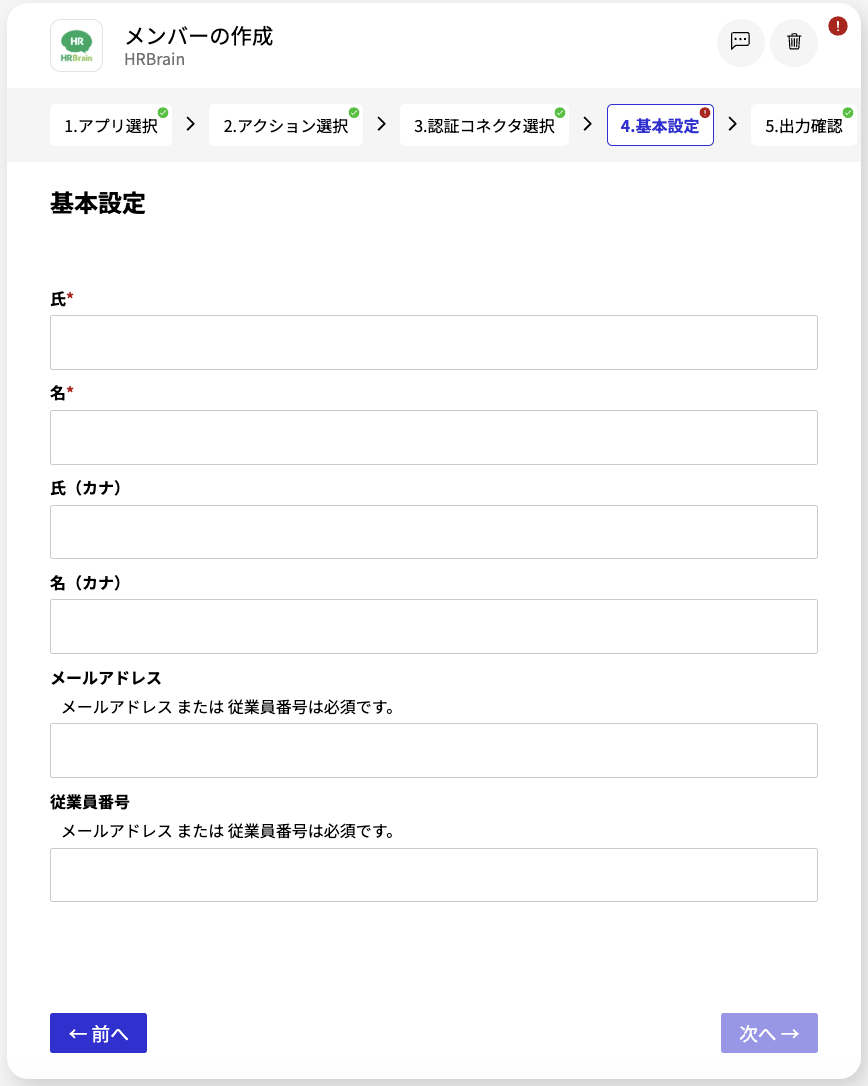
Task: Click the メールアドレス field label
Action: click(106, 678)
